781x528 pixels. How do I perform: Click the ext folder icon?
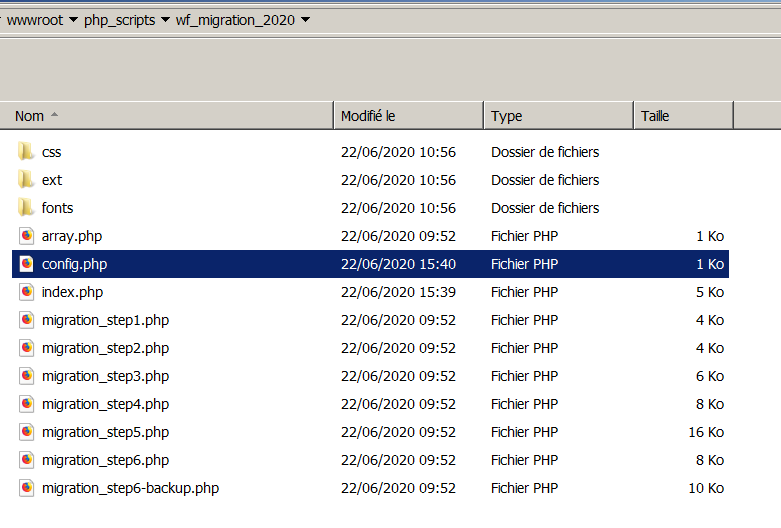point(26,180)
